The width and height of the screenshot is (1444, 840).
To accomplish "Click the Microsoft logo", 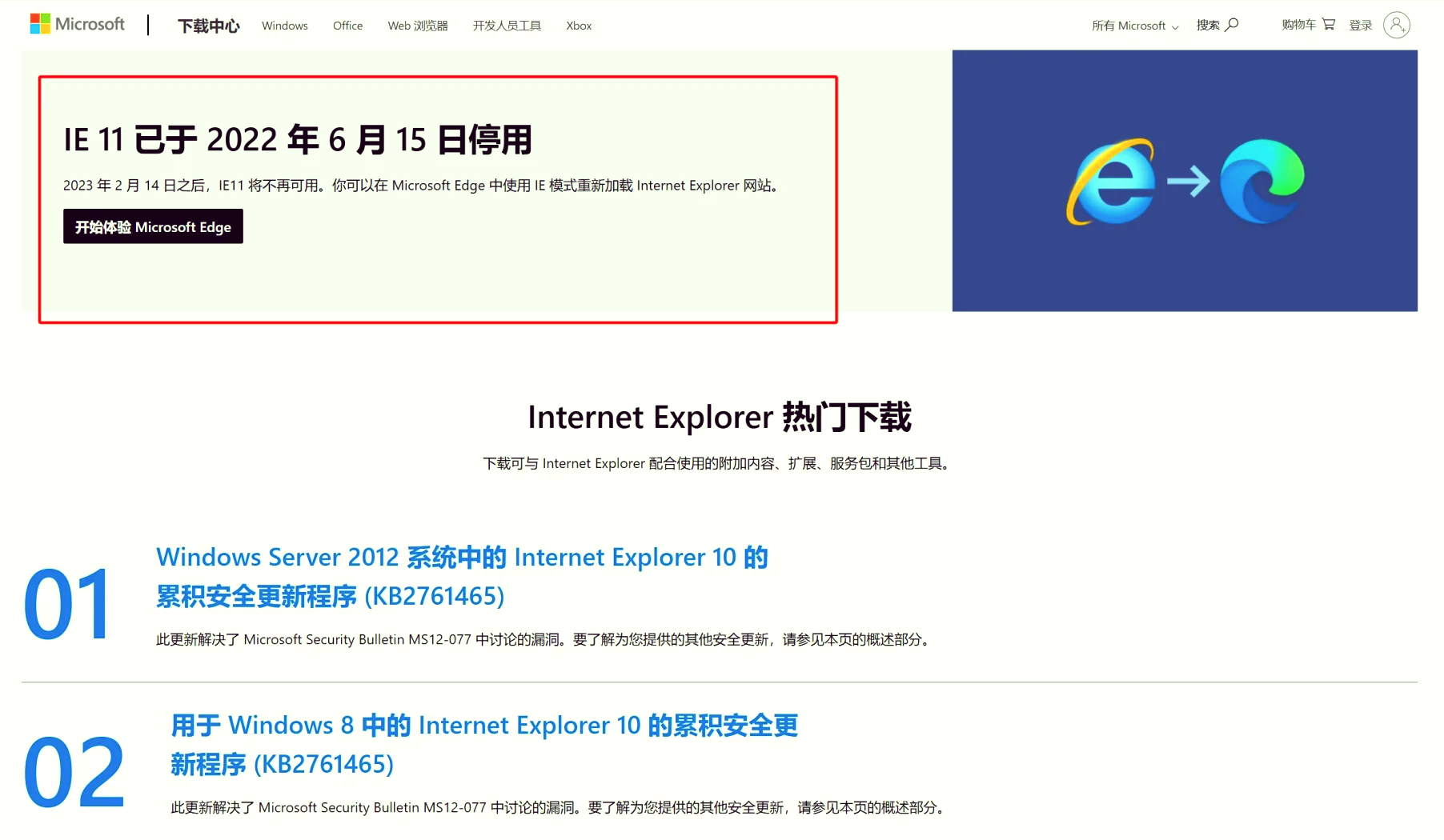I will 77,24.
